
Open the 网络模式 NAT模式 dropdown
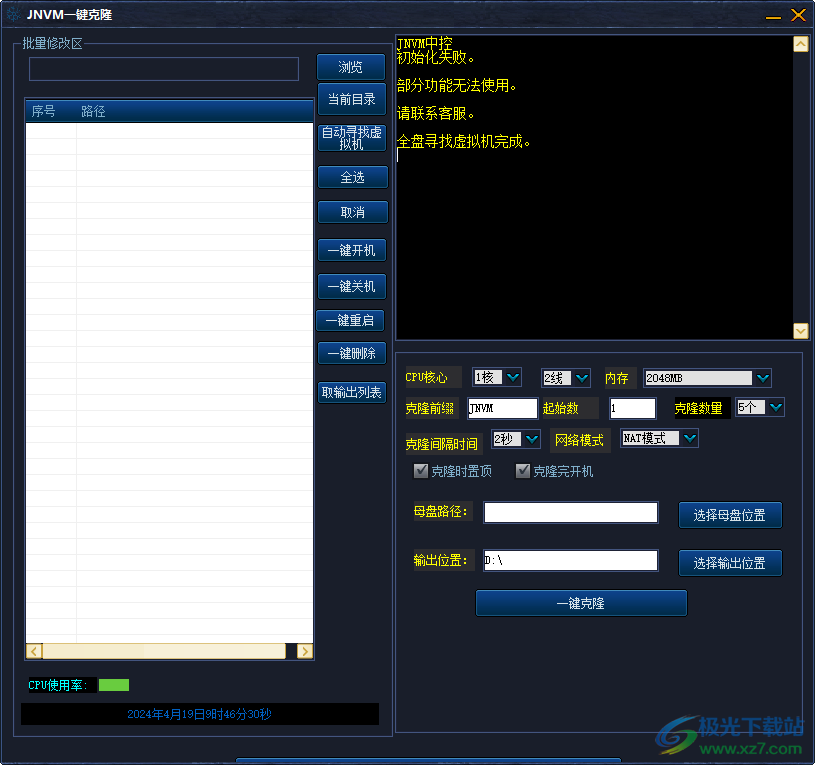[689, 438]
